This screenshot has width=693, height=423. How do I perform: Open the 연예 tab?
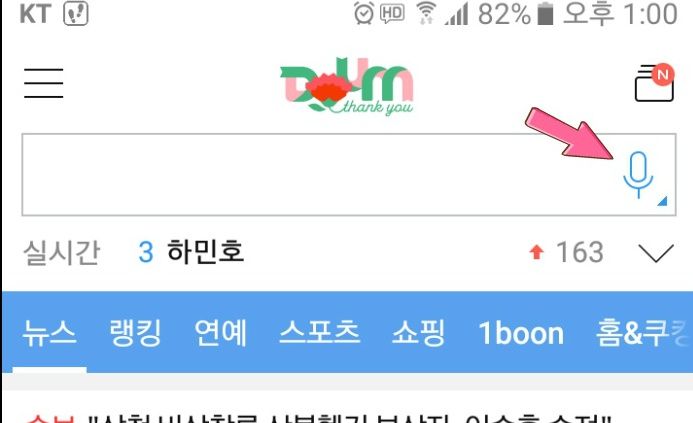click(x=221, y=332)
